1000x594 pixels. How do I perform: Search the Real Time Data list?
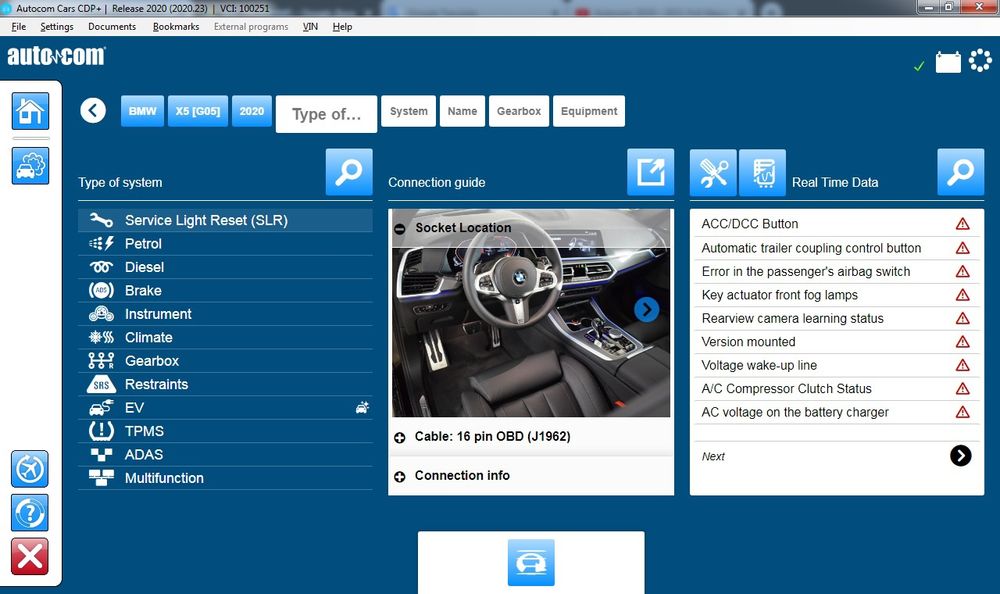960,172
